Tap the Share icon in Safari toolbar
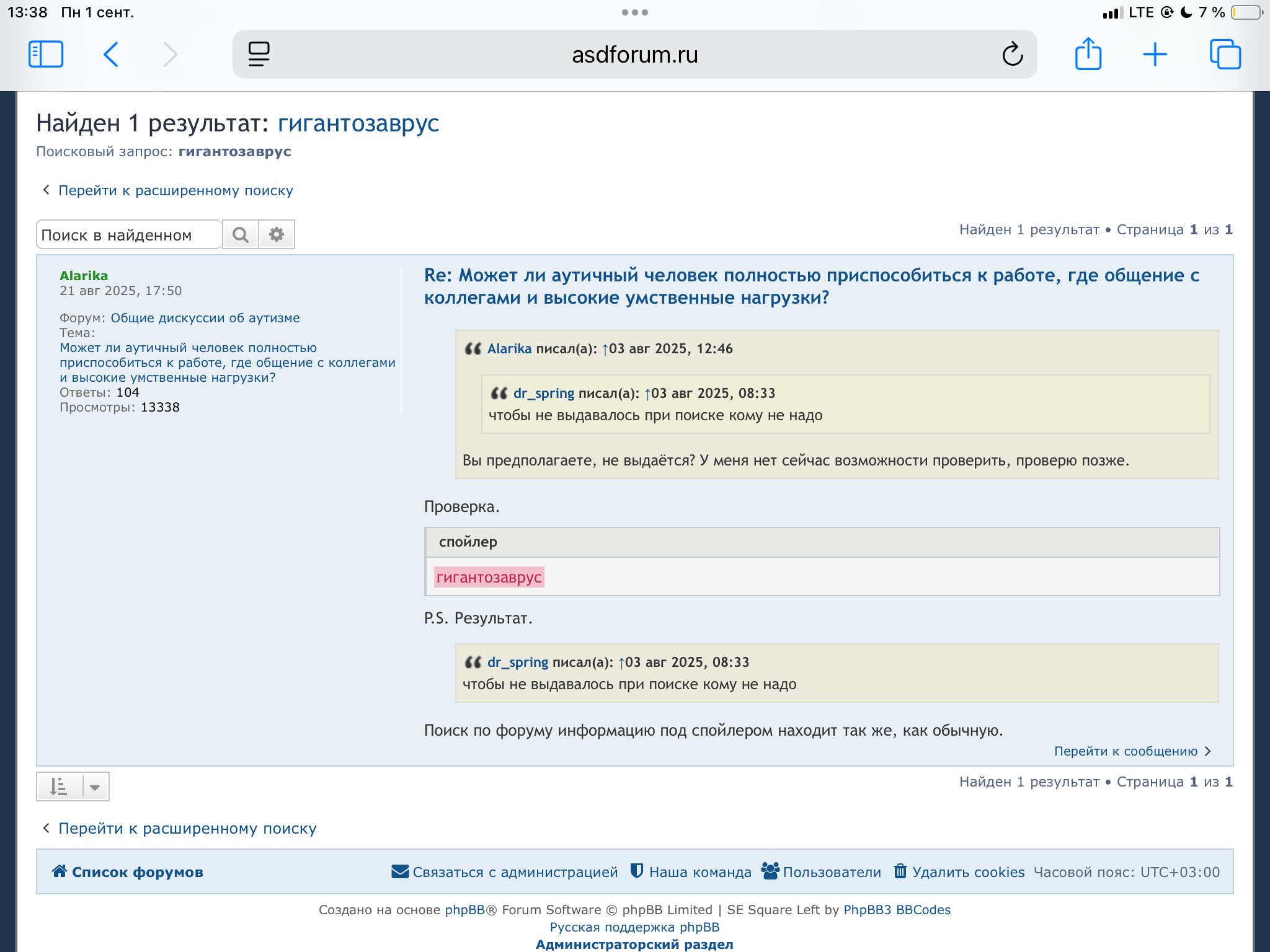This screenshot has width=1270, height=952. (x=1088, y=55)
